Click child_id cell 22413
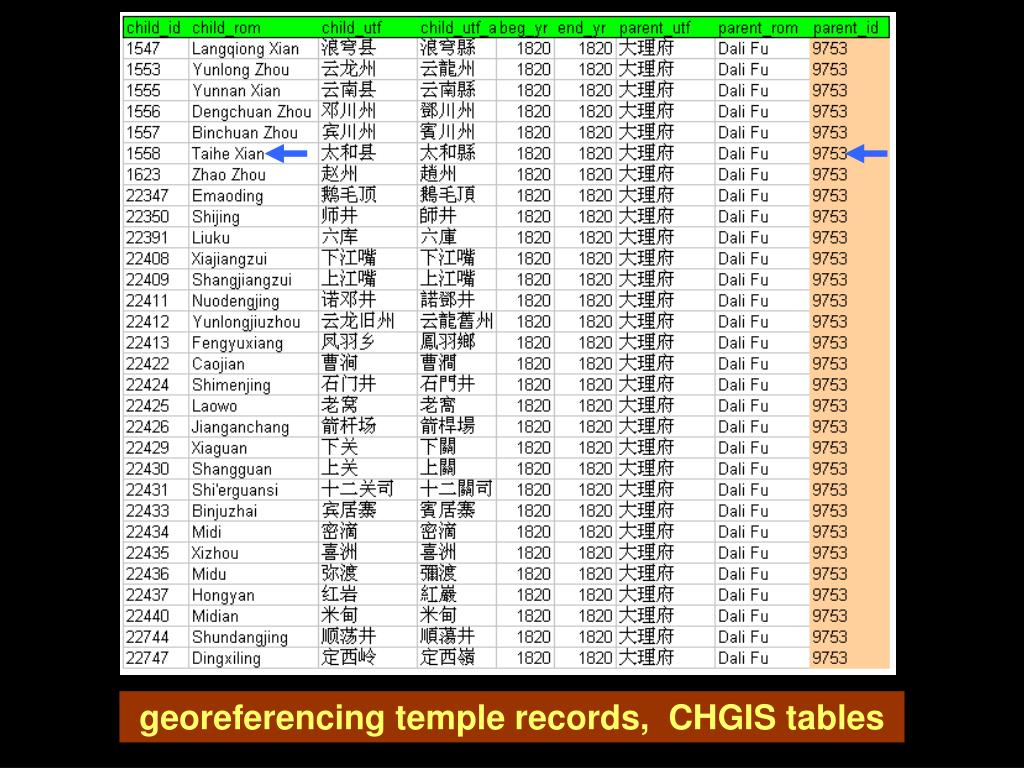Image resolution: width=1024 pixels, height=768 pixels. point(155,343)
